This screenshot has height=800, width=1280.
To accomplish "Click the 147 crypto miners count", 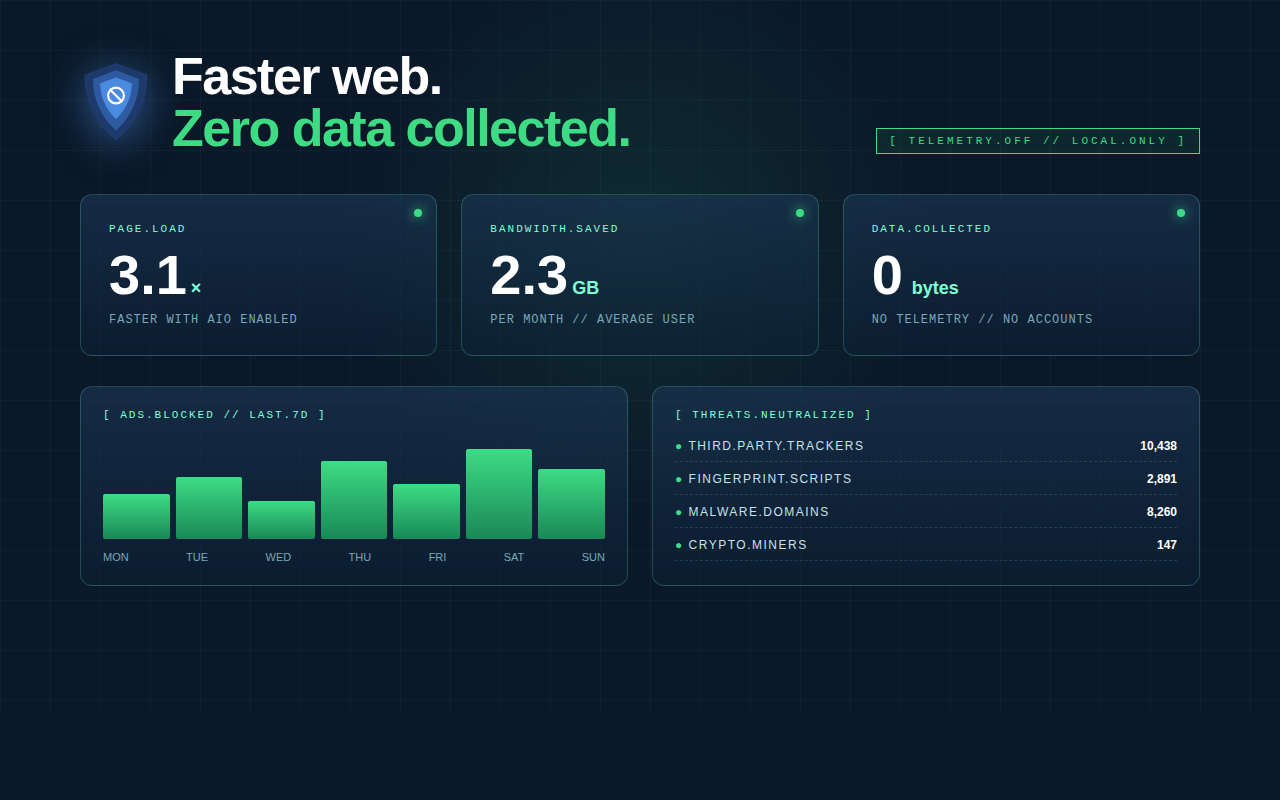I will click(x=1167, y=545).
